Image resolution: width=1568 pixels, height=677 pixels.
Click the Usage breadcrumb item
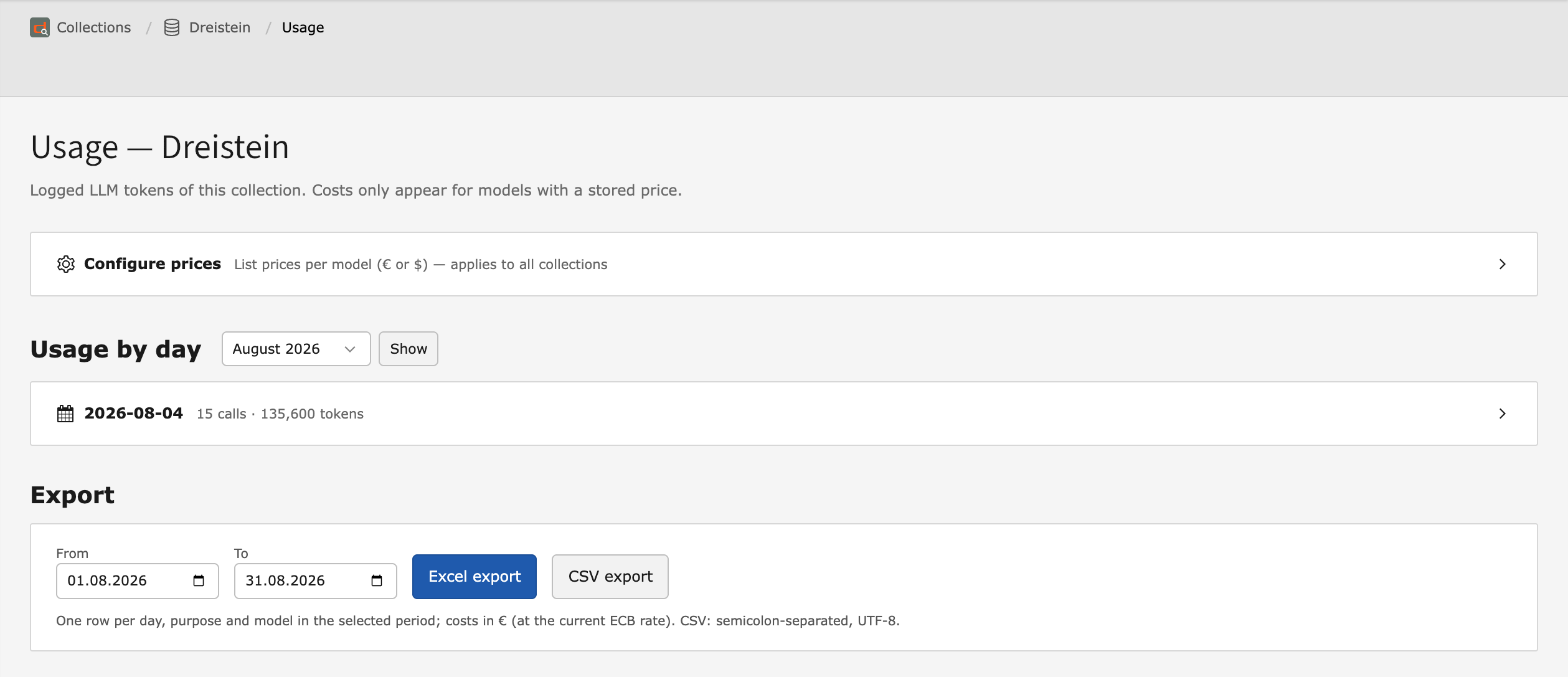click(303, 27)
